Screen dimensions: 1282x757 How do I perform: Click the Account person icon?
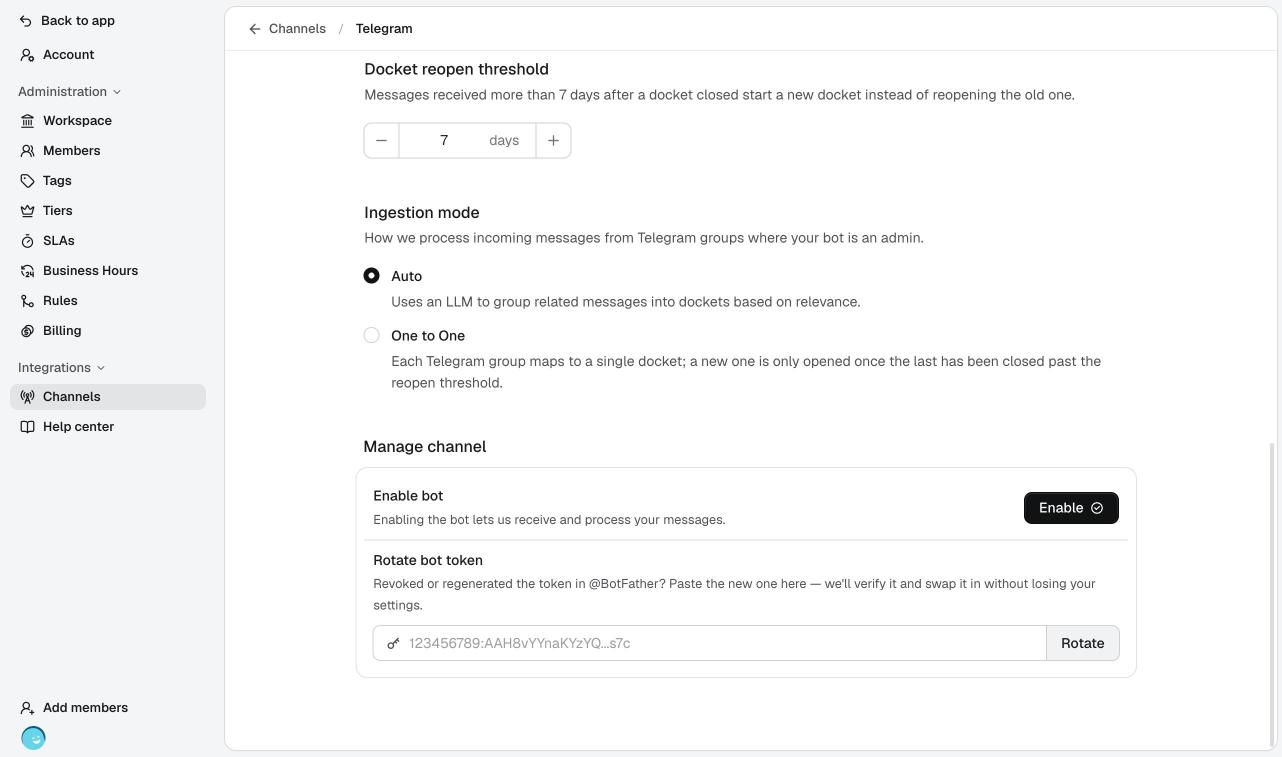point(27,55)
